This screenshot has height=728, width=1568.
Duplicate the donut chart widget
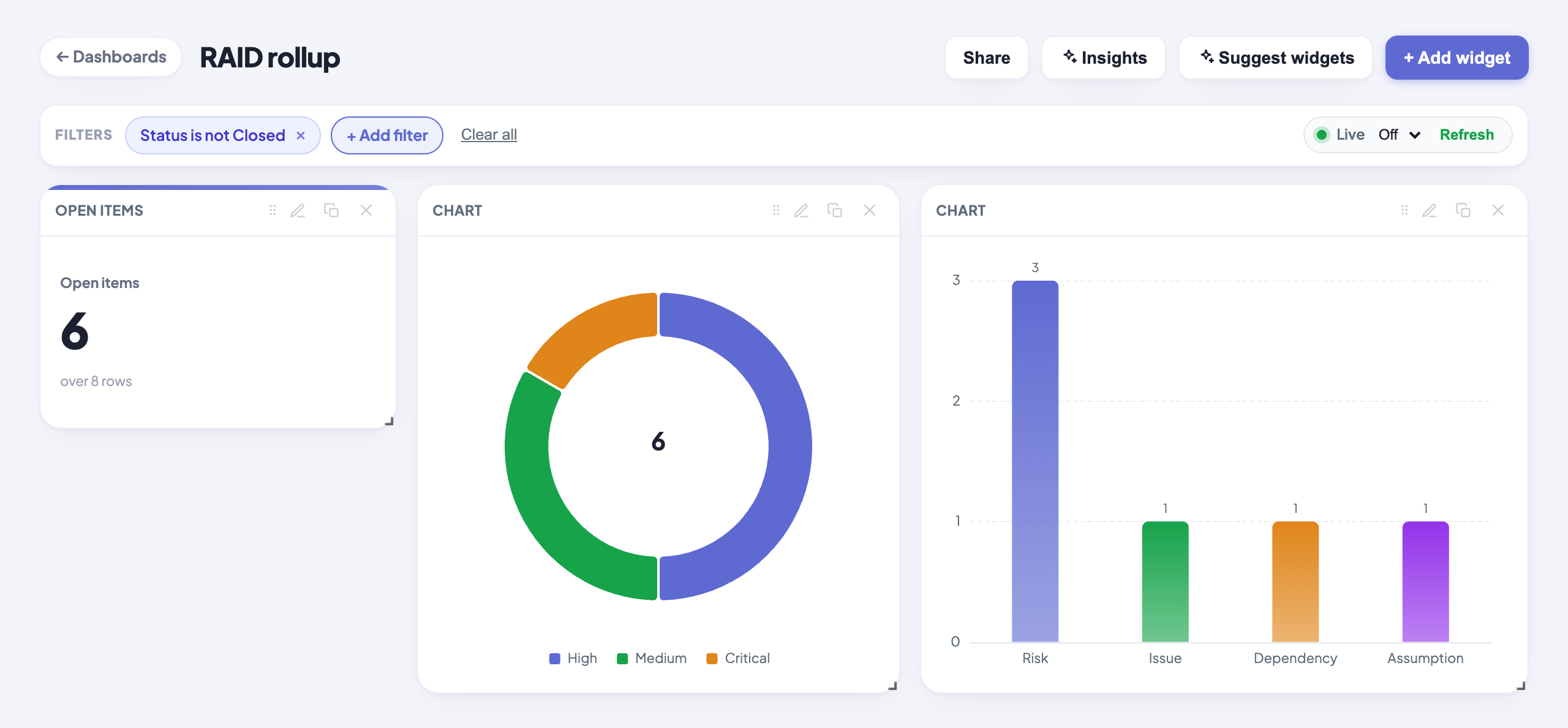coord(835,210)
